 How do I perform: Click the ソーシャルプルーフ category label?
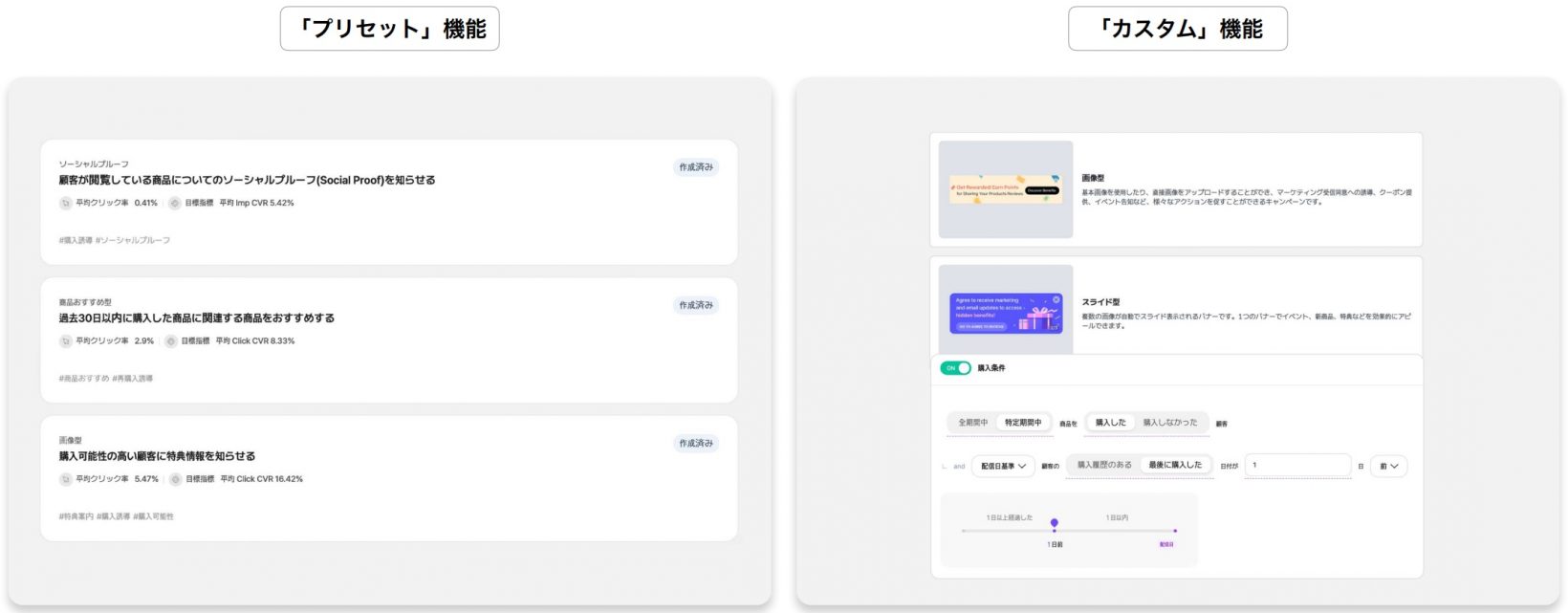pyautogui.click(x=94, y=164)
